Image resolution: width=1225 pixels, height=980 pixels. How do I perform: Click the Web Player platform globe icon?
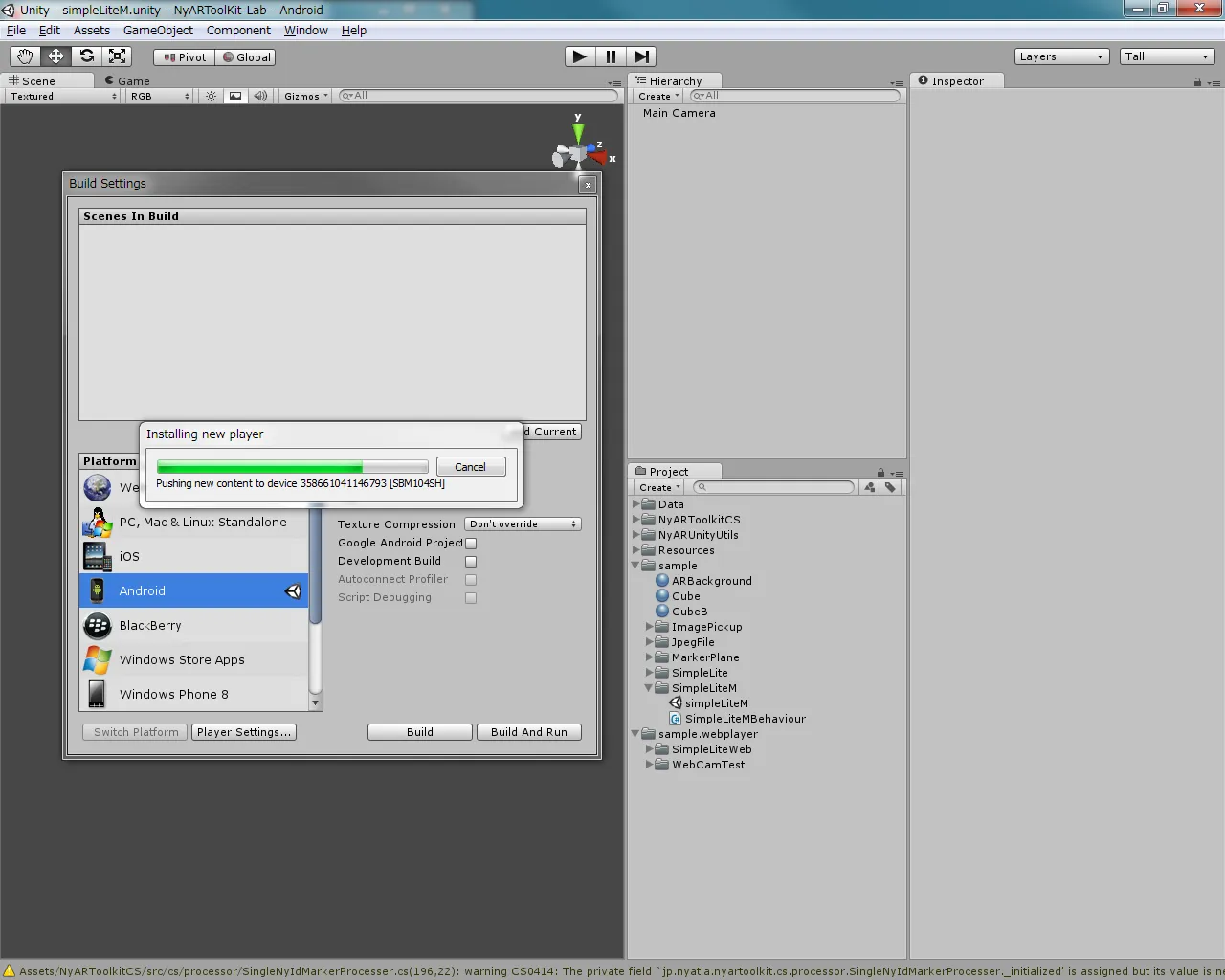(x=98, y=488)
